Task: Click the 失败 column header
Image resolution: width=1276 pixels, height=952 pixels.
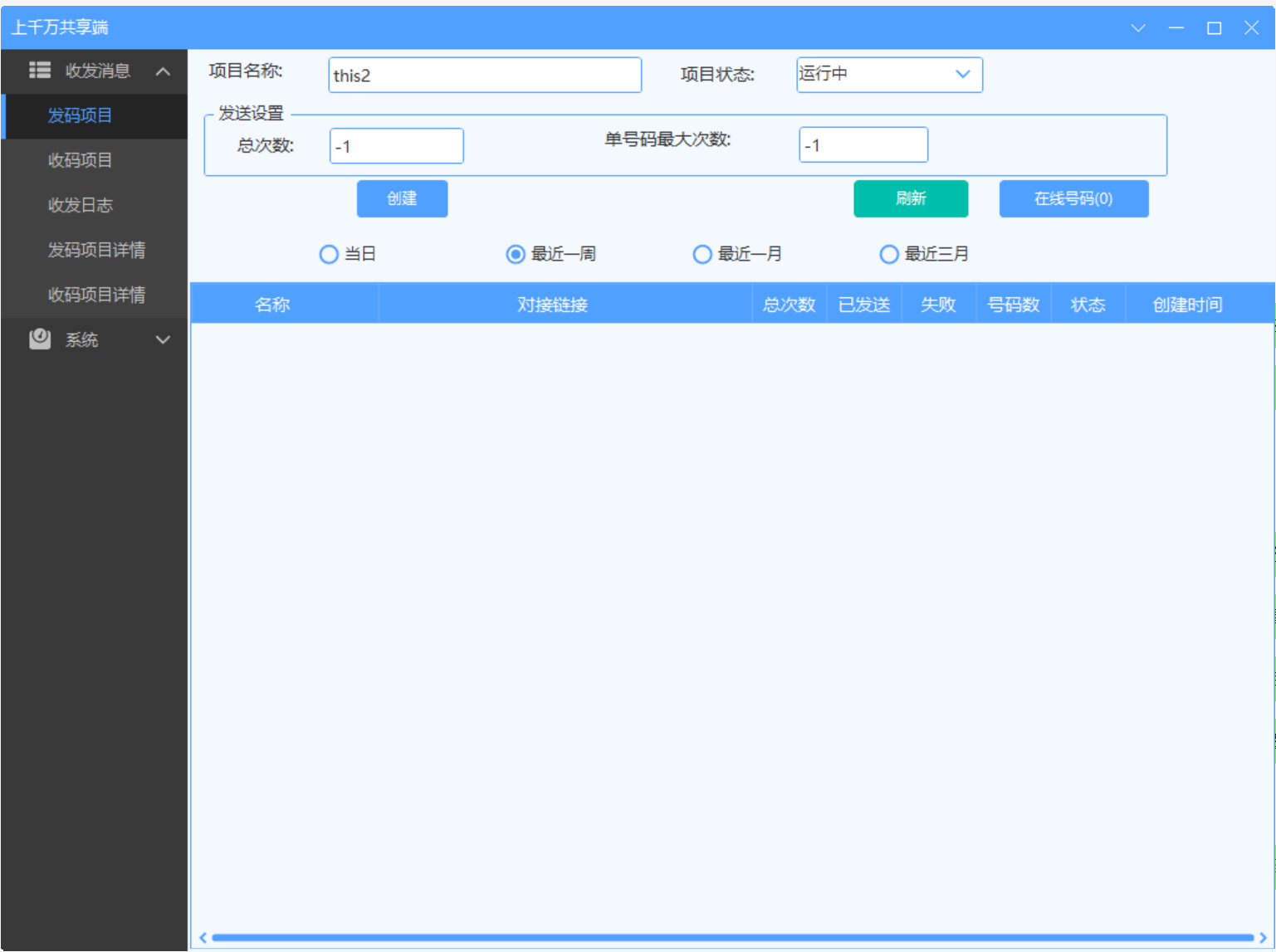Action: click(939, 304)
